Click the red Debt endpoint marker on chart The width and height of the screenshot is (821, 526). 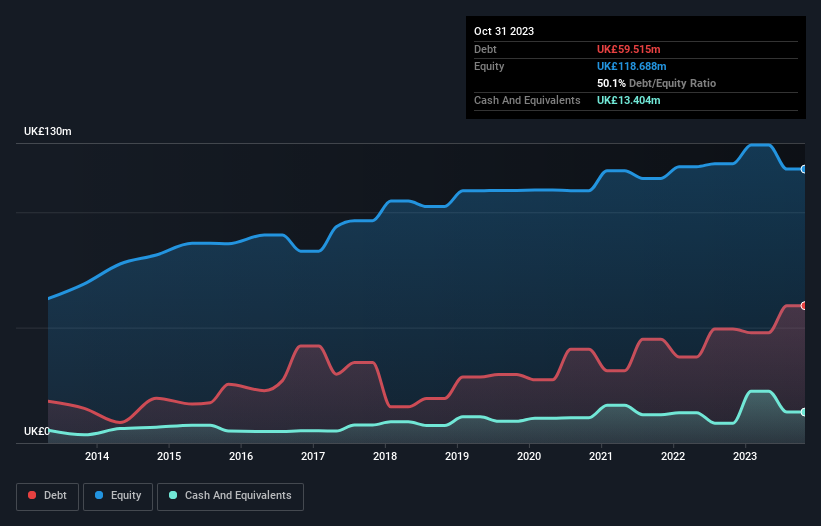point(803,305)
